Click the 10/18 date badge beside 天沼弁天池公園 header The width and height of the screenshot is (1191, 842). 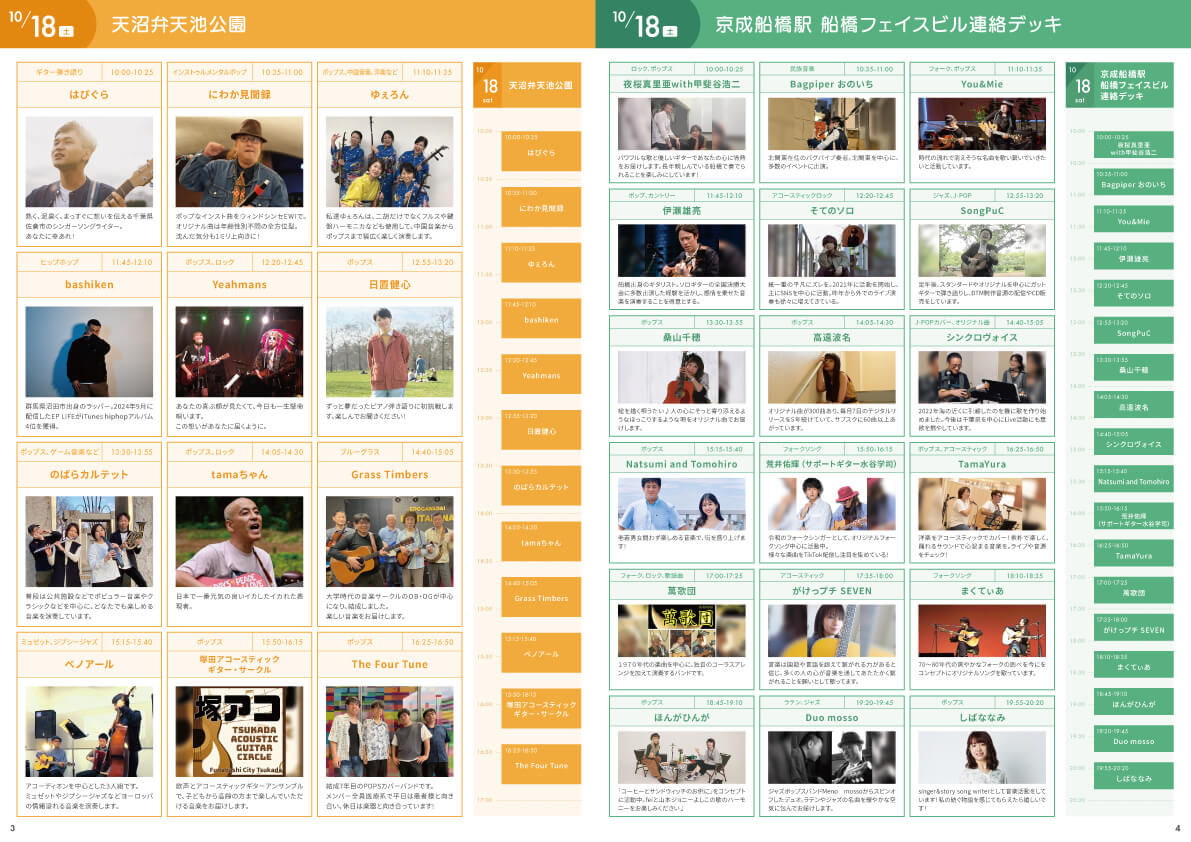coord(48,25)
